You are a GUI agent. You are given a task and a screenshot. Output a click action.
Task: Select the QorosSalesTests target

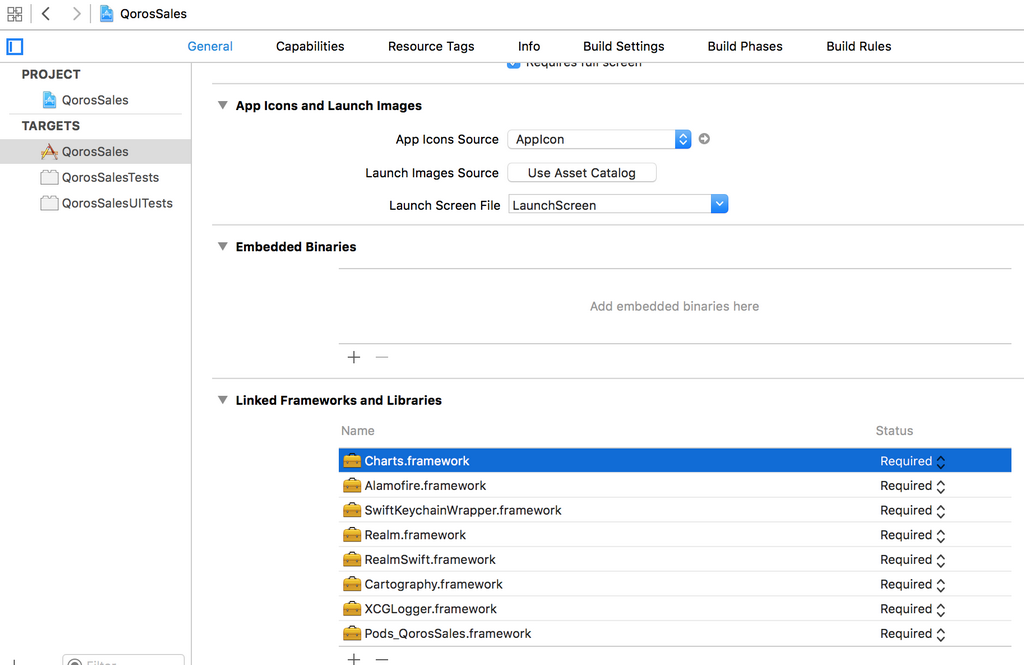(110, 177)
